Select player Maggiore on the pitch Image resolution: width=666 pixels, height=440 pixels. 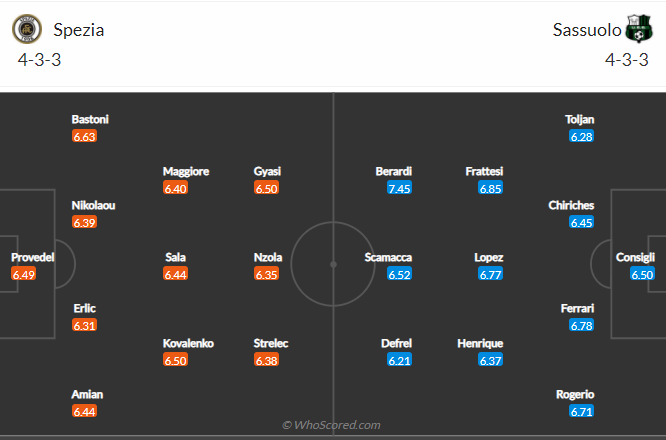(x=186, y=171)
